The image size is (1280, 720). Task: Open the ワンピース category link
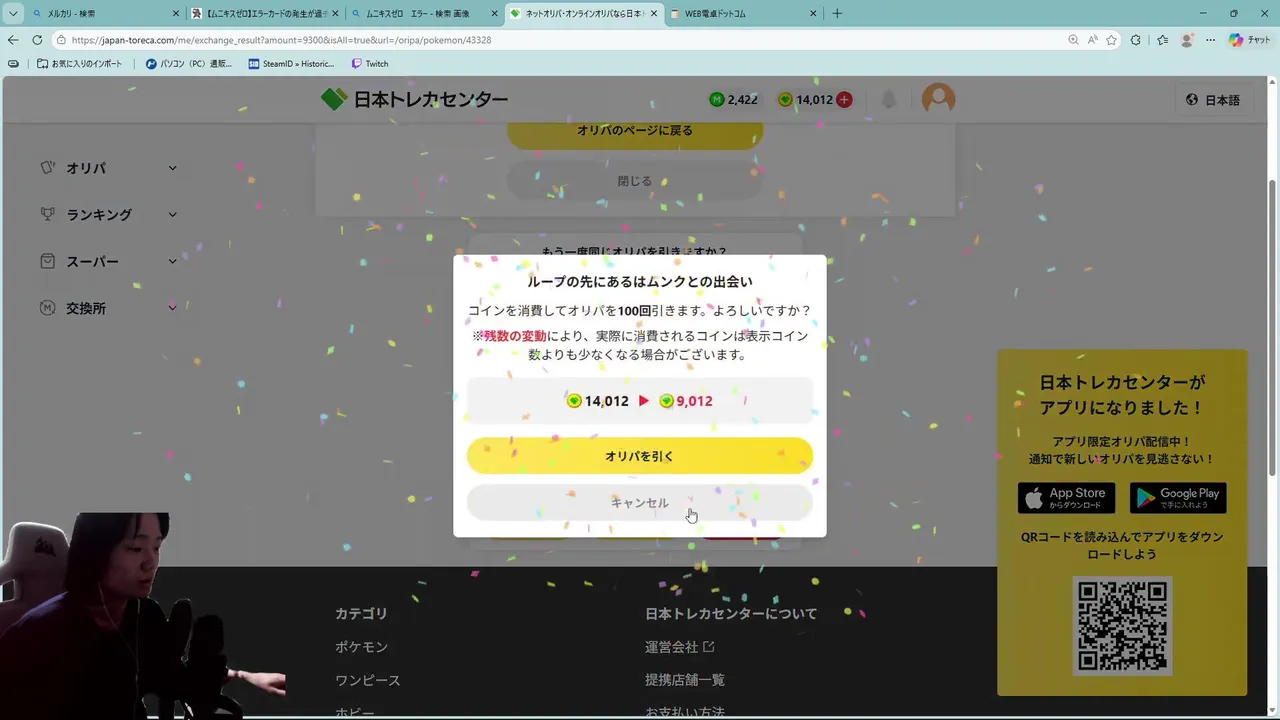(368, 680)
